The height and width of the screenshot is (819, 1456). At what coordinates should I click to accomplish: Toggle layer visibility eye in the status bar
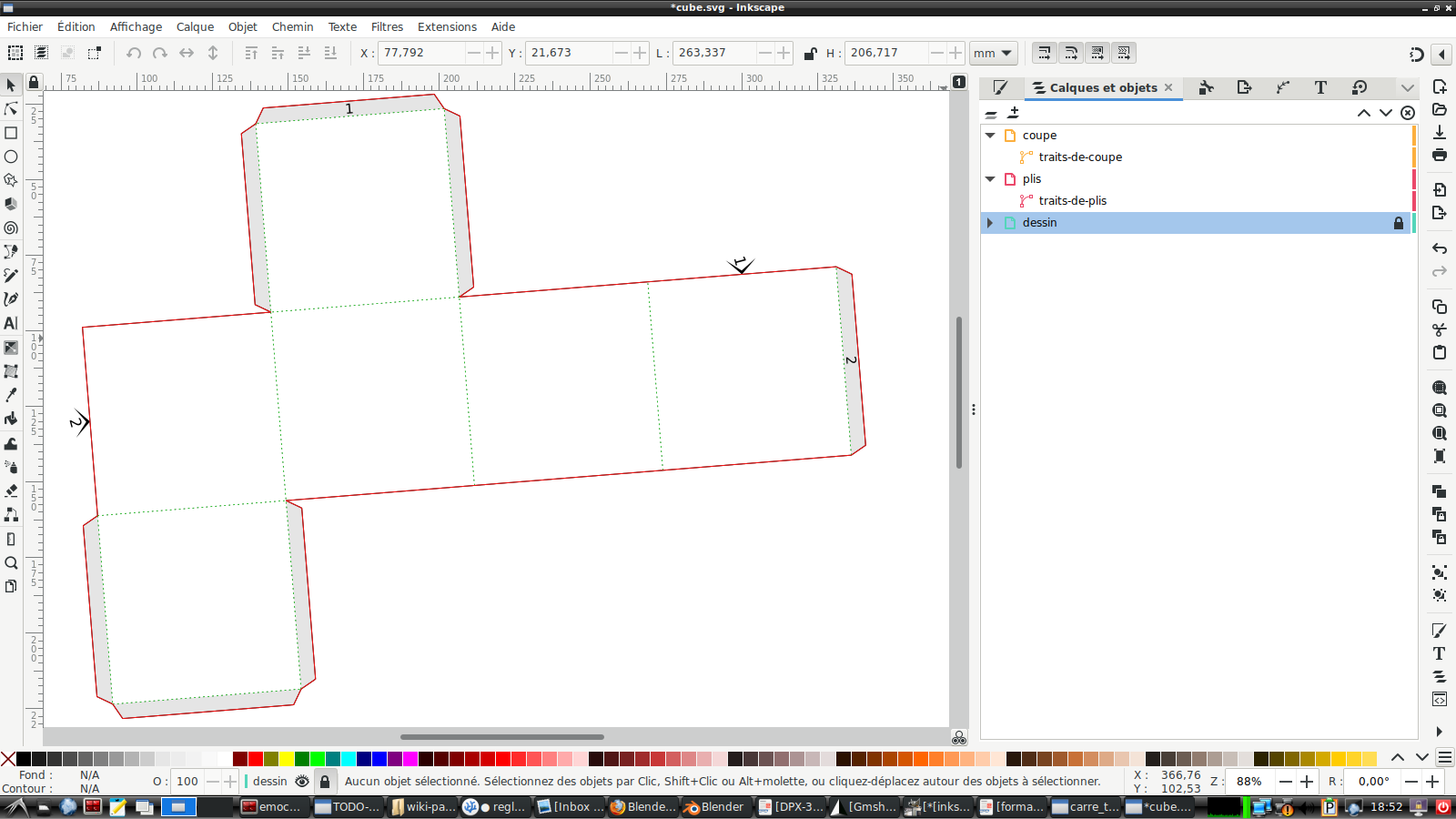pyautogui.click(x=302, y=782)
